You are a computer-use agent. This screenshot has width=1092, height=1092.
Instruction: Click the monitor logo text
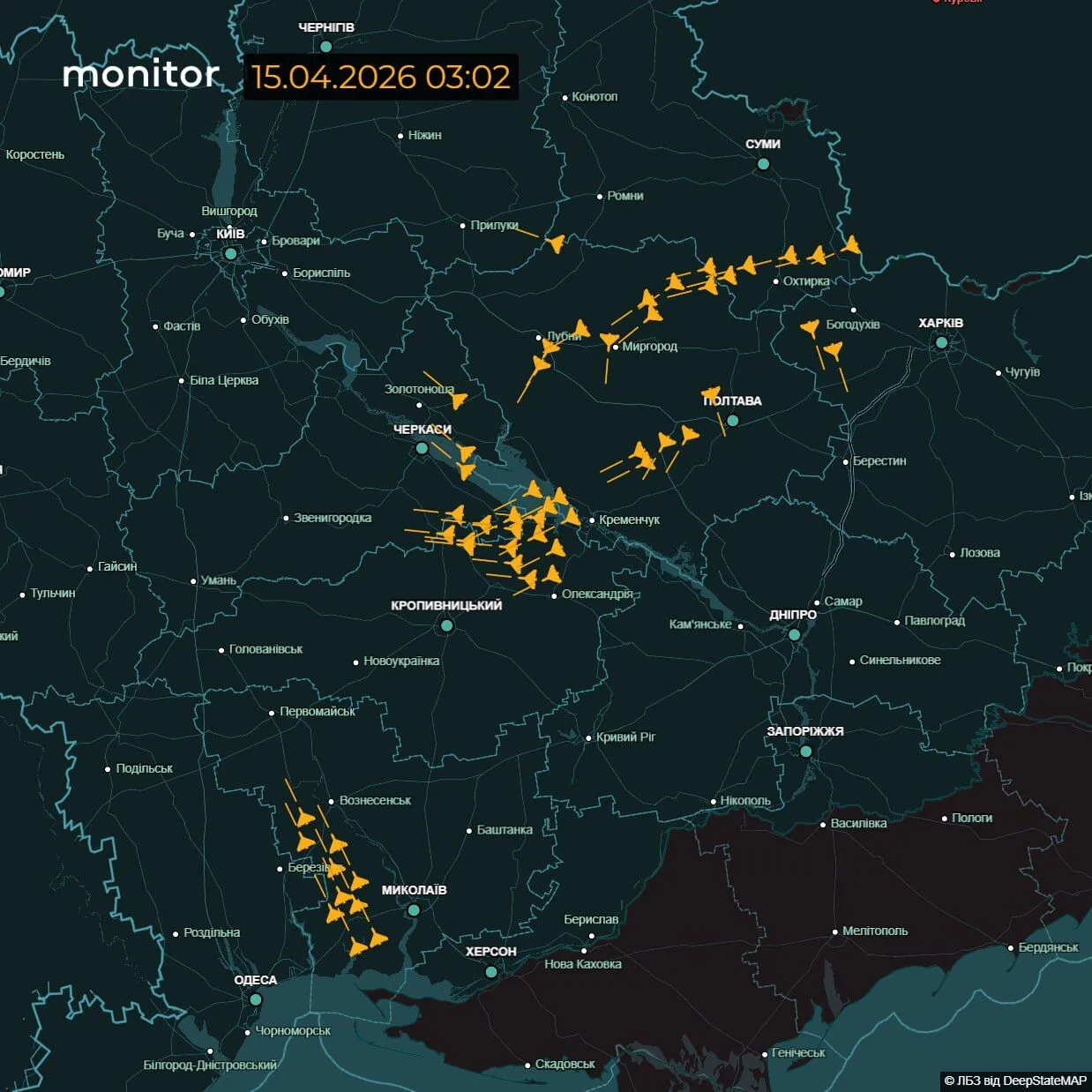point(141,75)
